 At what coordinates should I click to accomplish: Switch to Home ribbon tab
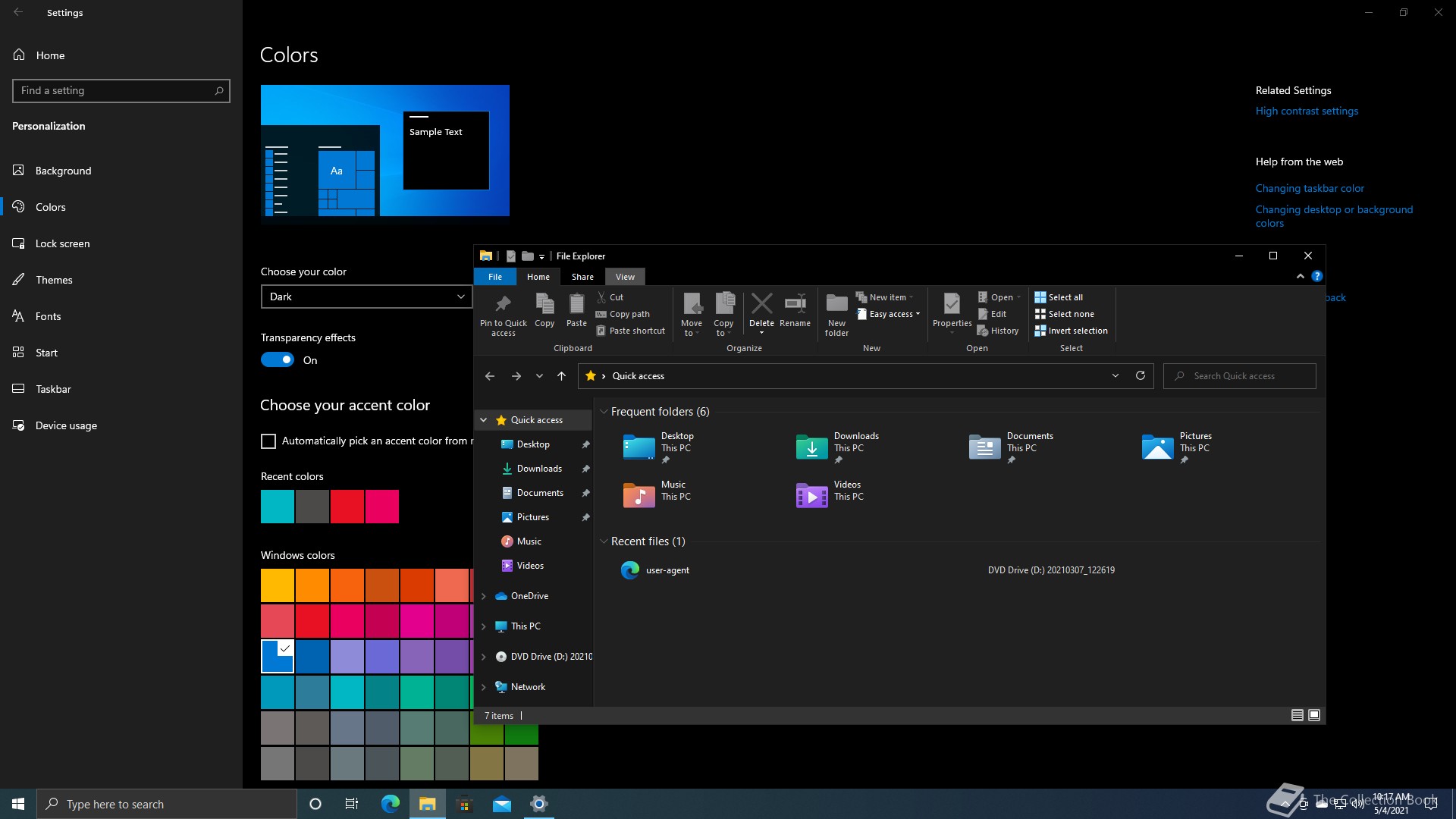[538, 277]
